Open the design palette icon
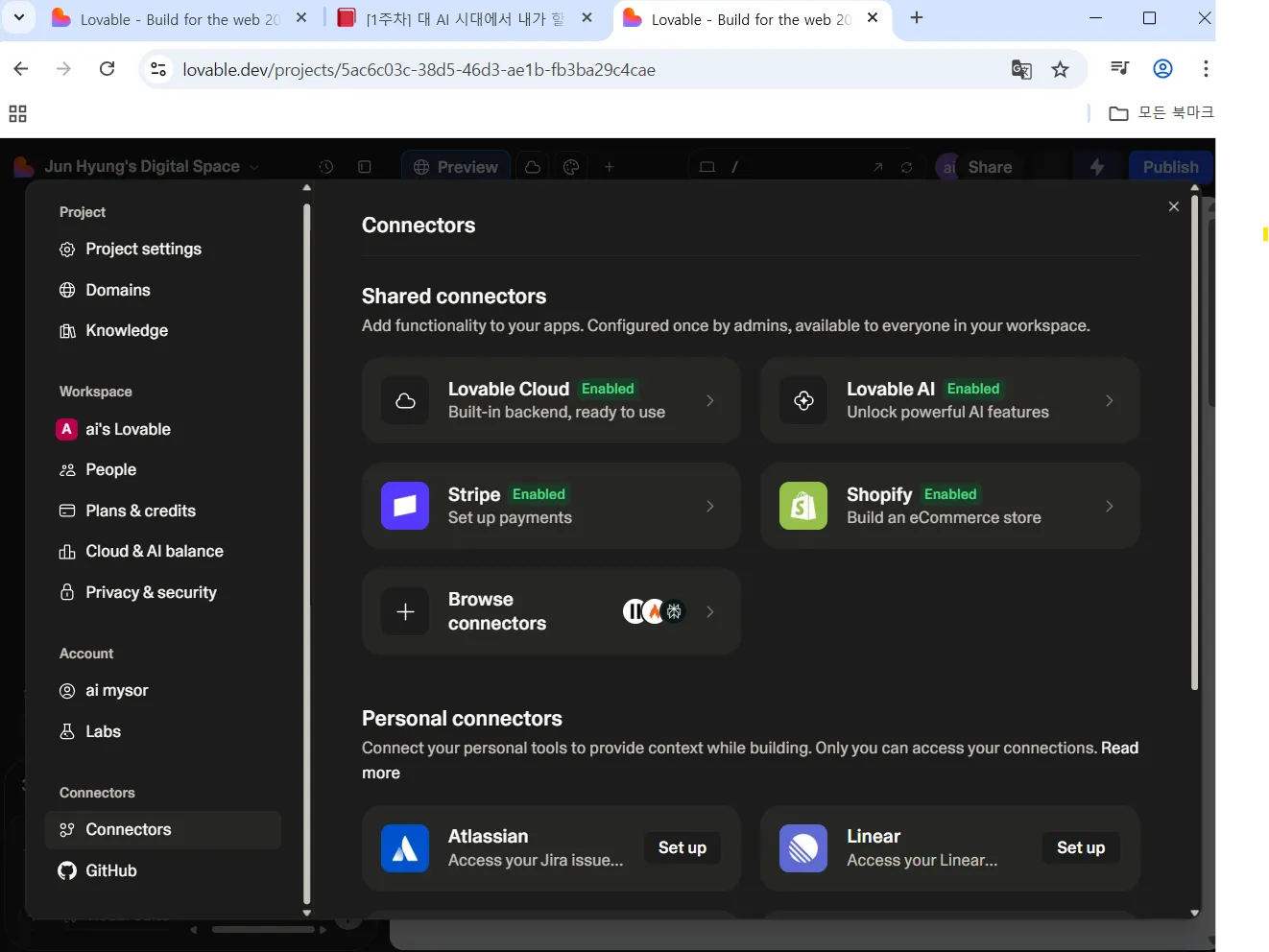The image size is (1269, 952). click(x=571, y=167)
